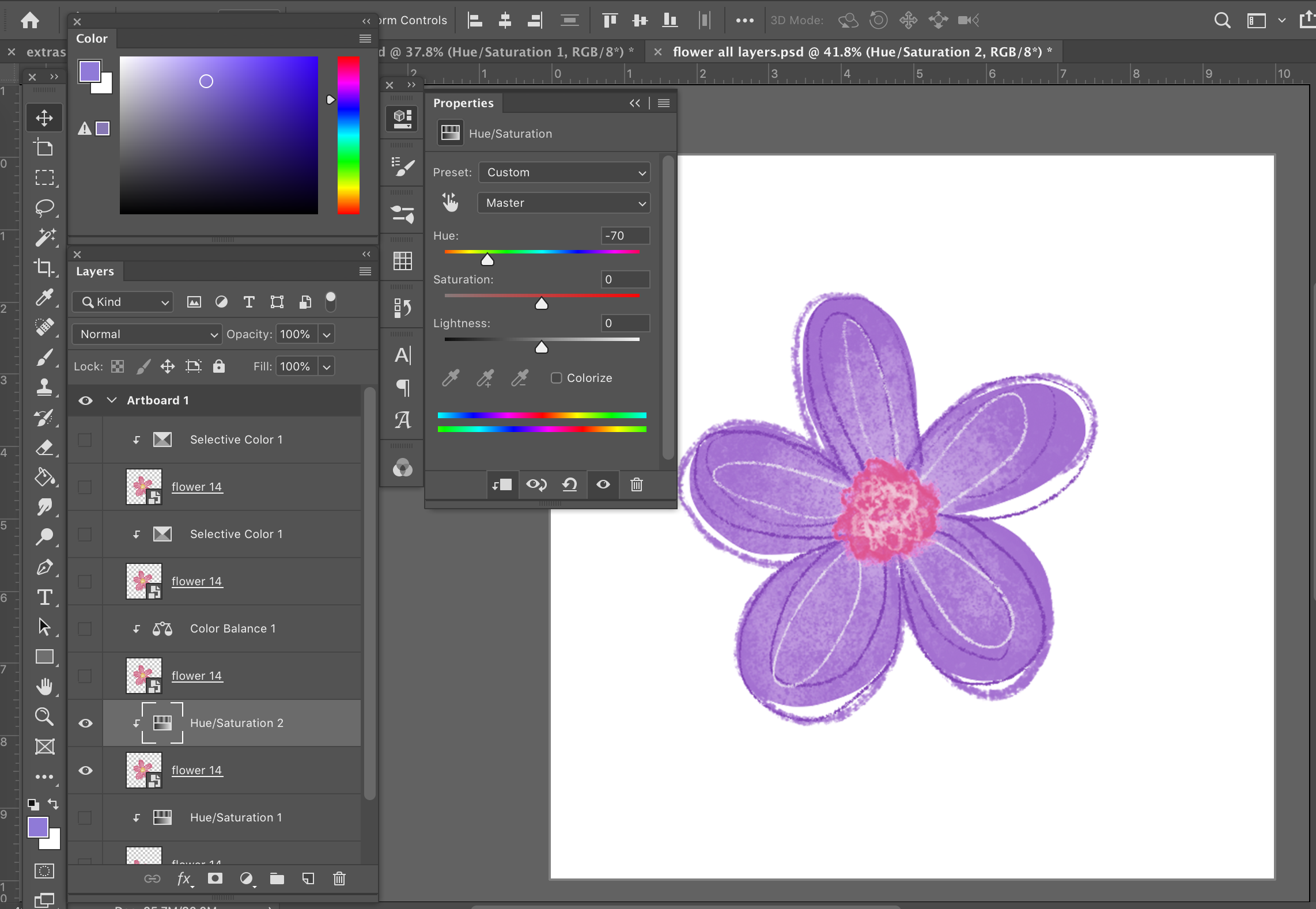Viewport: 1316px width, 909px height.
Task: Delete adjustment layer from Properties panel
Action: 637,484
